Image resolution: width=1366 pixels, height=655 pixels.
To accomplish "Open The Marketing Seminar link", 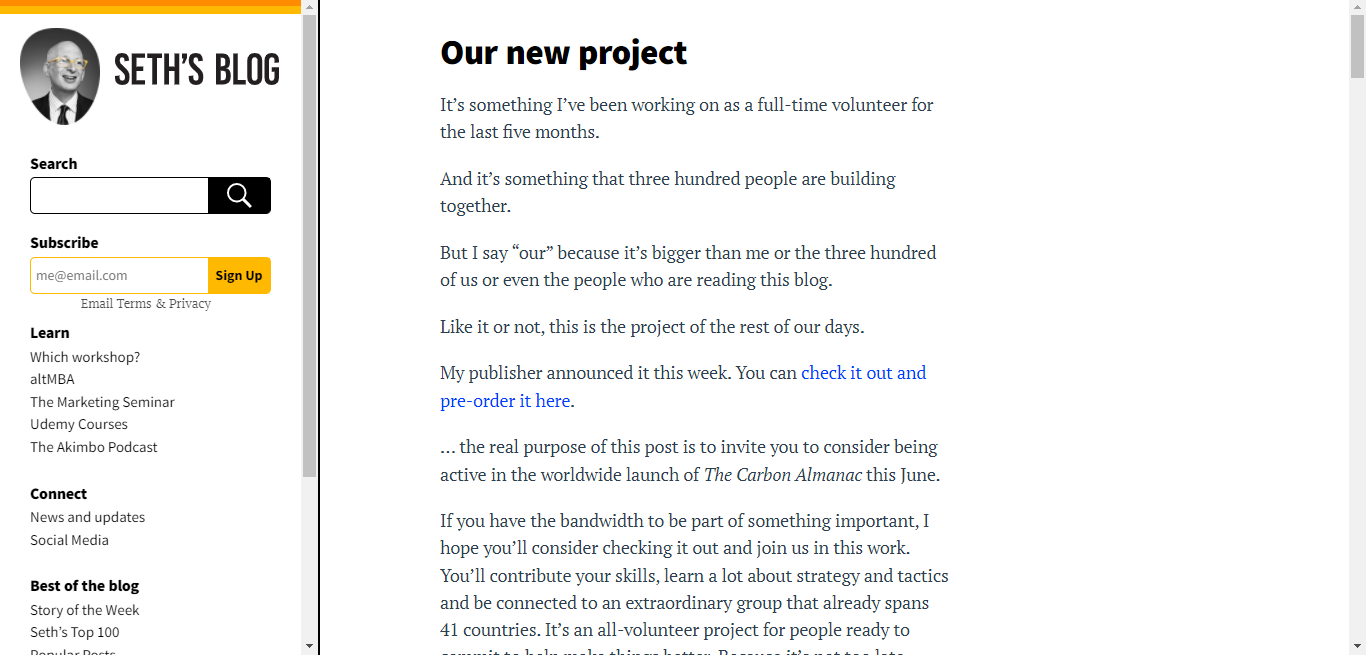I will pyautogui.click(x=102, y=402).
